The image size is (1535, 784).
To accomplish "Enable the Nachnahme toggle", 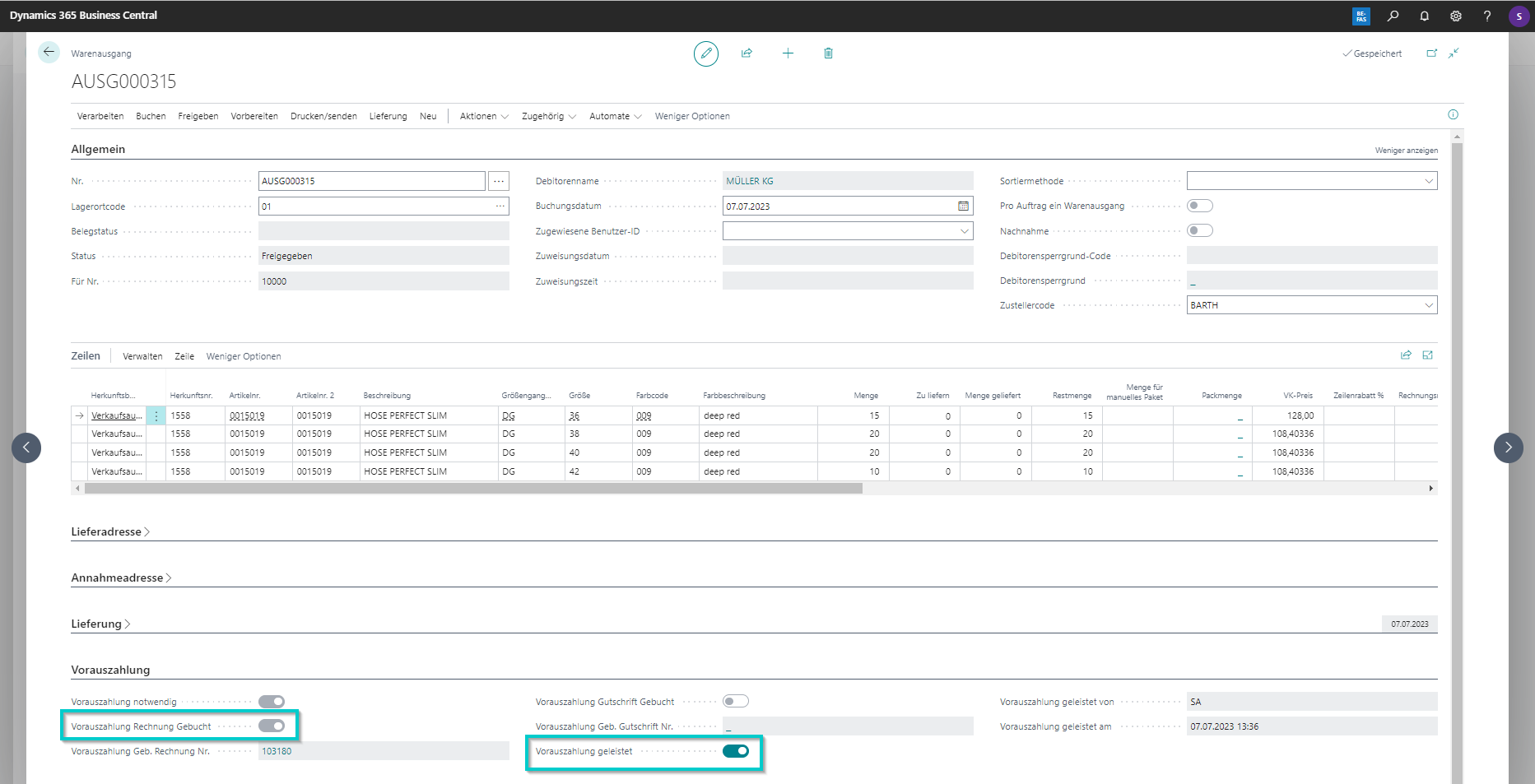I will tap(1199, 230).
